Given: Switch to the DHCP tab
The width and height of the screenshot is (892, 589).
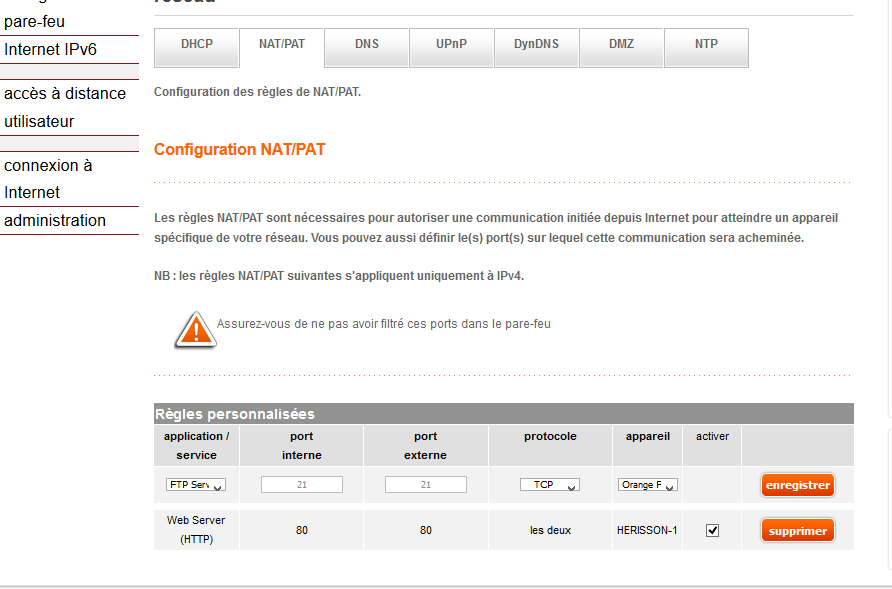Looking at the screenshot, I should (196, 47).
